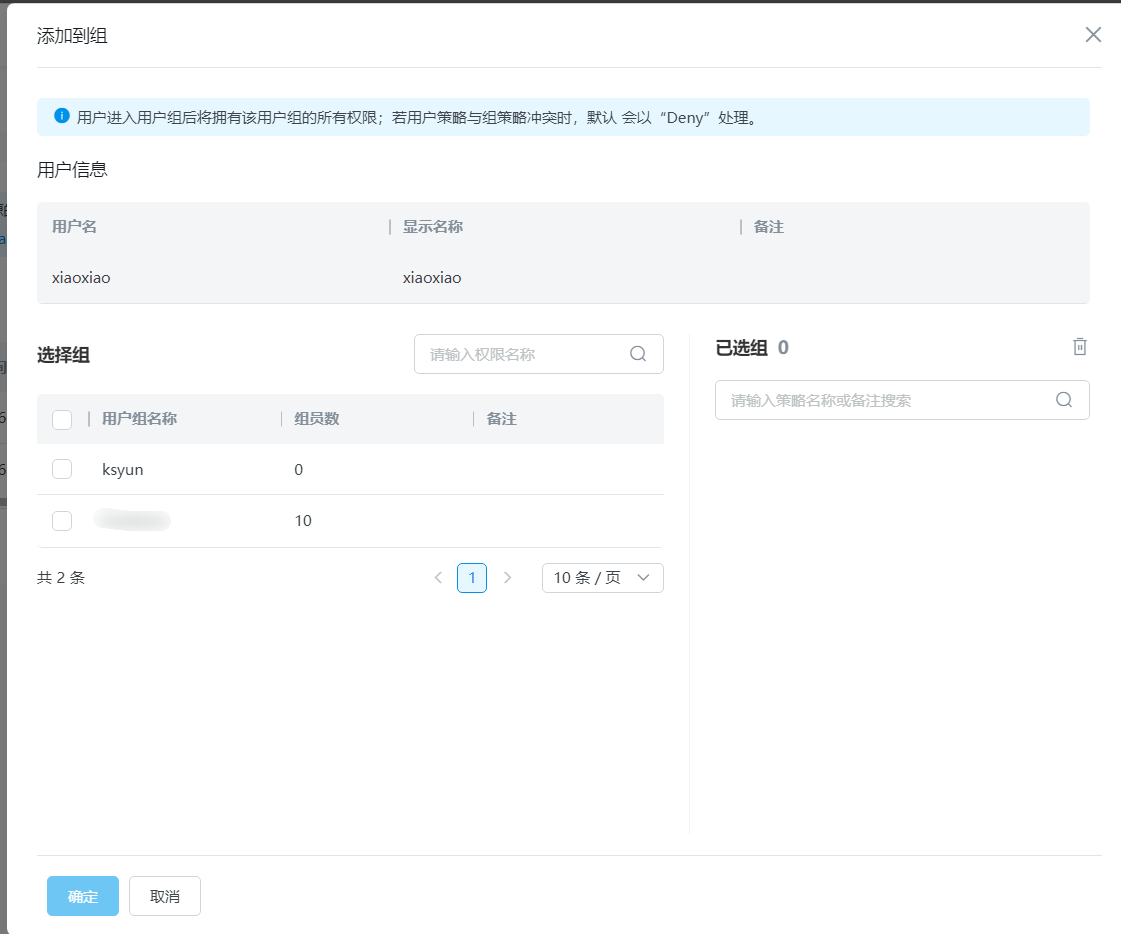Click search icon in 请输入权限名称 box
The height and width of the screenshot is (934, 1121).
click(638, 354)
